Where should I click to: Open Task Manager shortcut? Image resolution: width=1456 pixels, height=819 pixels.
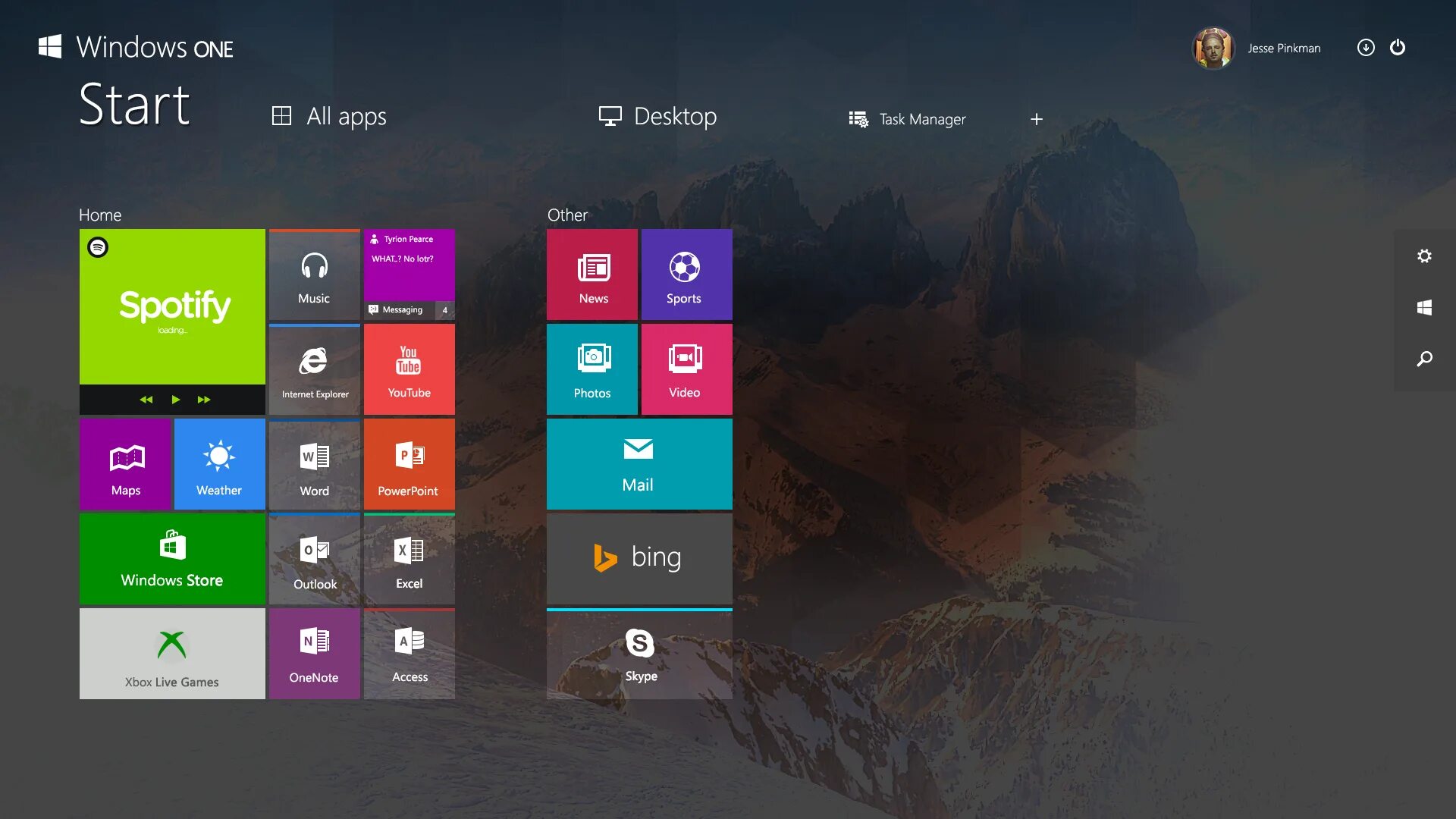coord(907,119)
